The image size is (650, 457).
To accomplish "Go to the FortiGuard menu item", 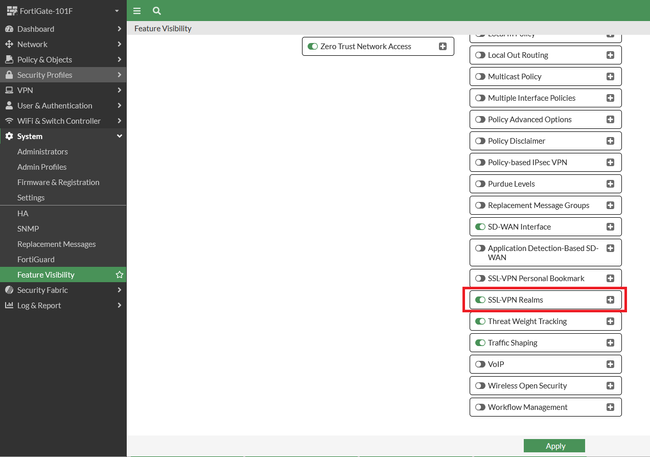I will tap(36, 260).
